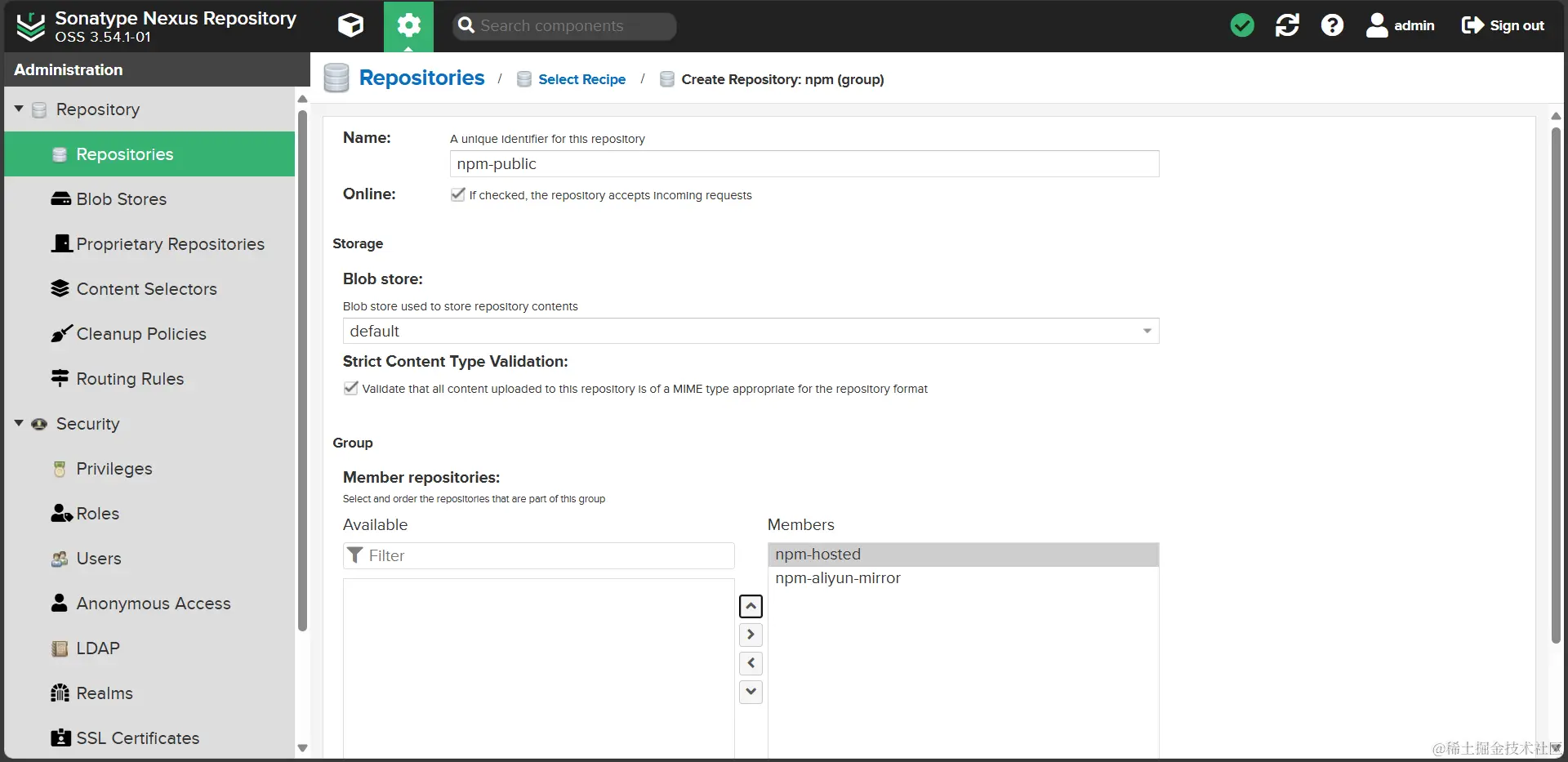Open the help question mark icon

1332,25
